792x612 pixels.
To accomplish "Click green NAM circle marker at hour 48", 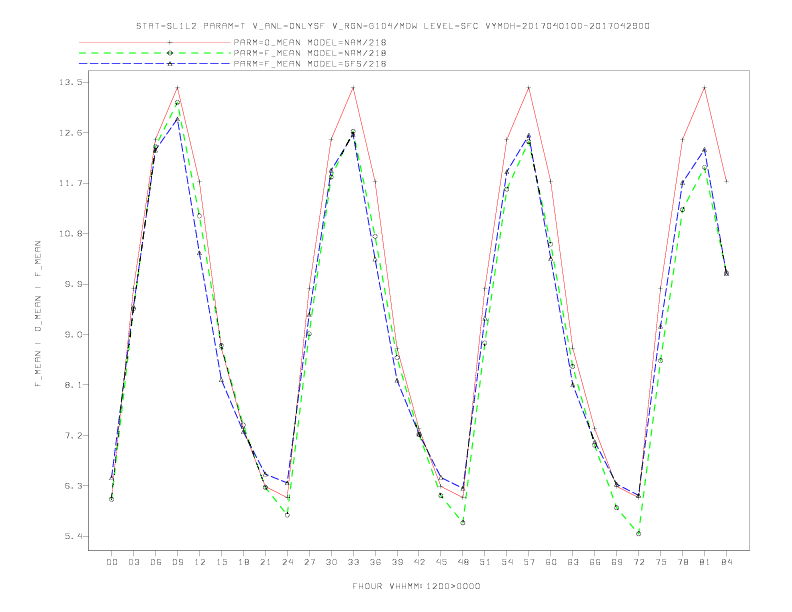I will point(463,523).
